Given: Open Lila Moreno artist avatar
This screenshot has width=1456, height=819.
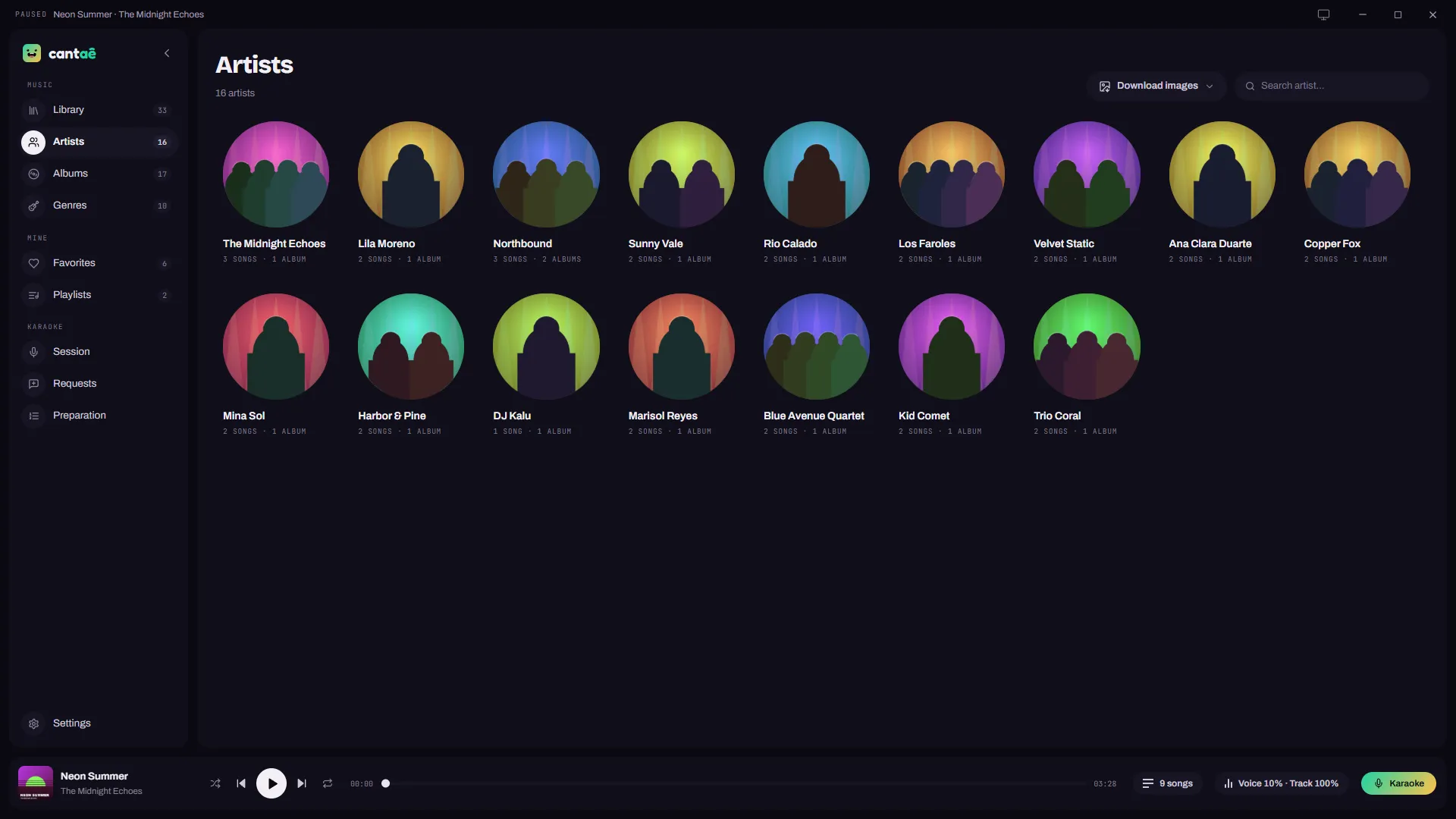Looking at the screenshot, I should [411, 174].
